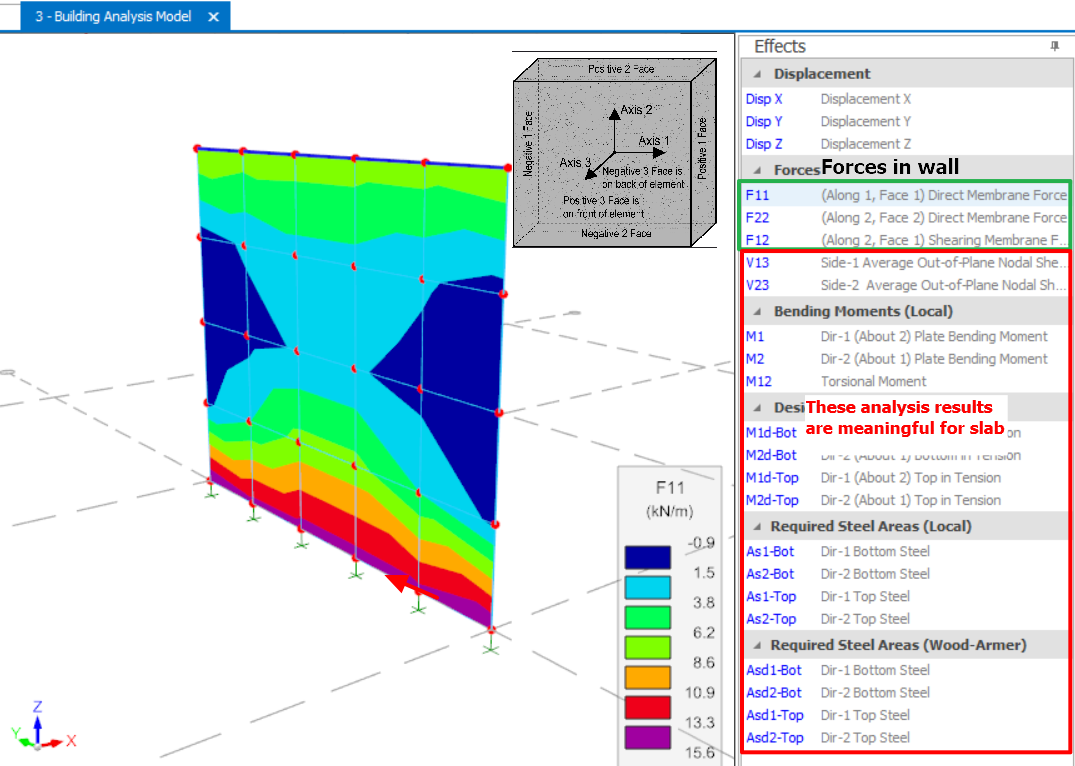
Task: Collapse Required Steel Areas (Wood-Armer) group
Action: [x=757, y=645]
